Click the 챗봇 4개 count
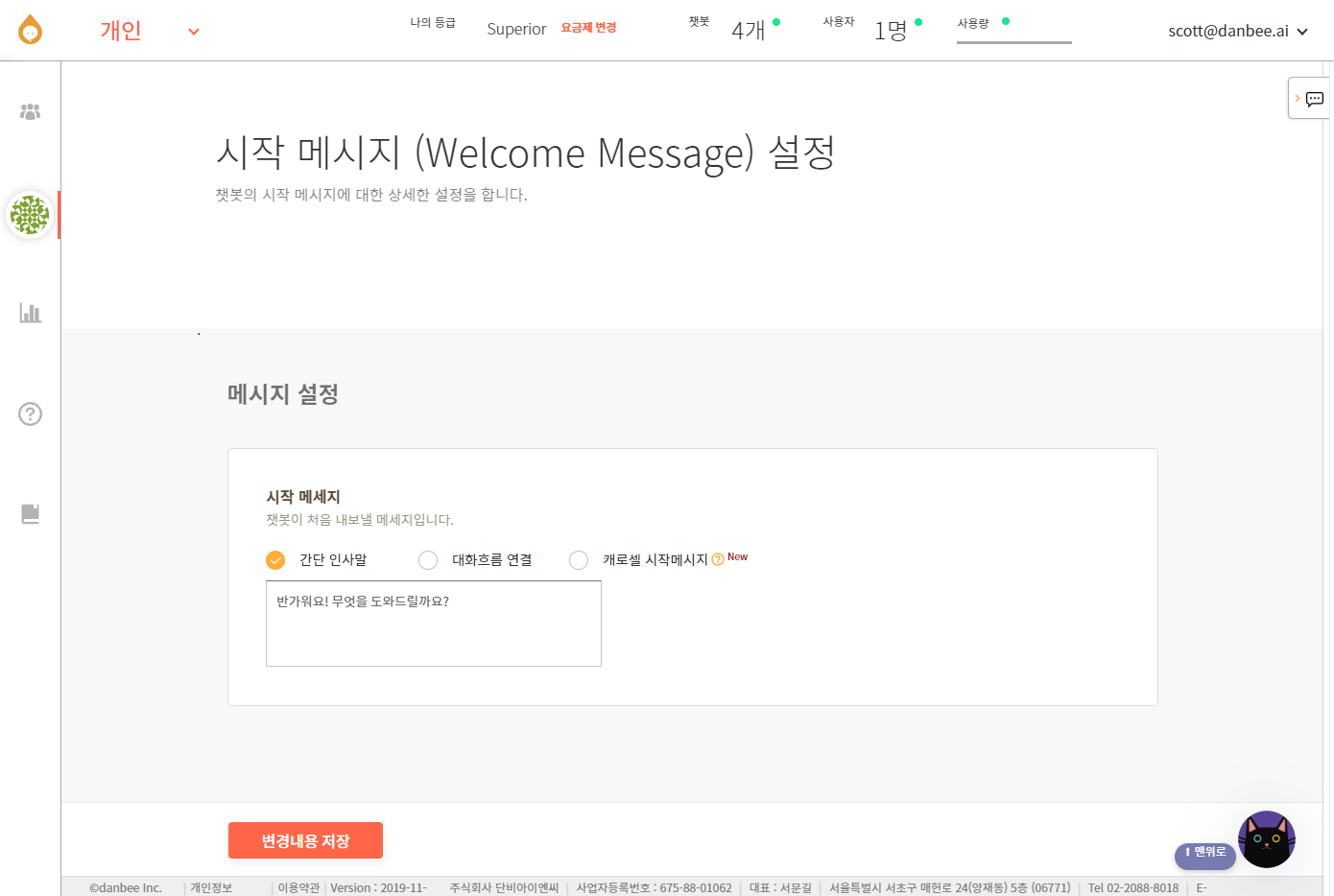 749,31
